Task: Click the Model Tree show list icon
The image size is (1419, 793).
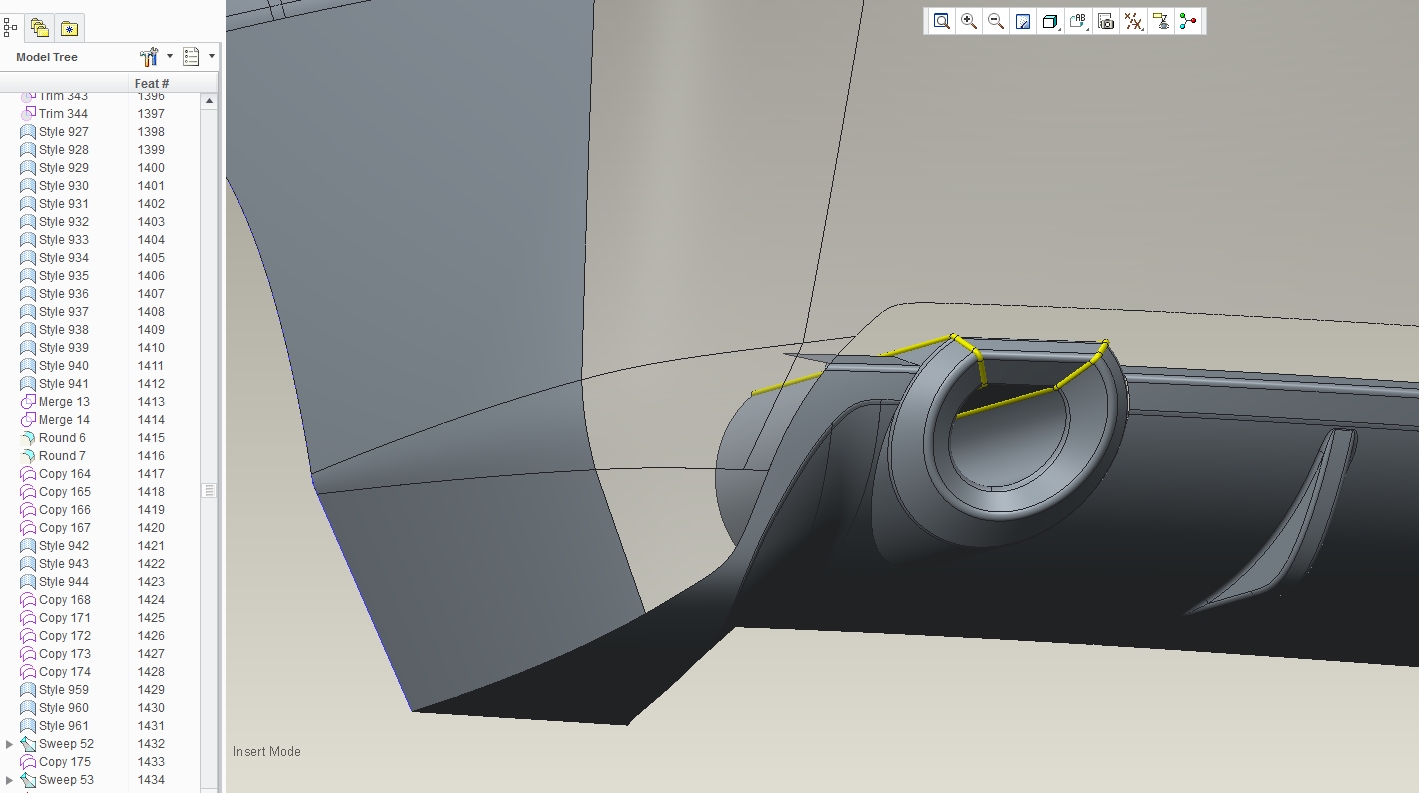Action: [192, 57]
